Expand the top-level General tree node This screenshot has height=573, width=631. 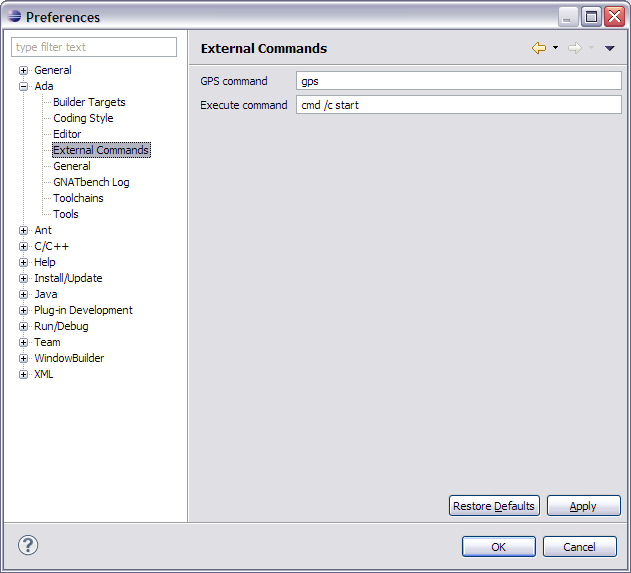[23, 70]
